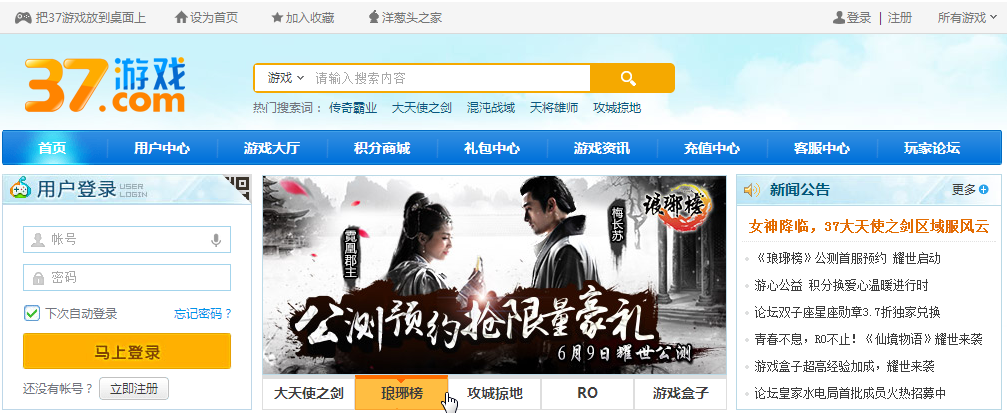Image resolution: width=1007 pixels, height=413 pixels.
Task: Click the gamepad icon for desktop shortcut
Action: (23, 18)
